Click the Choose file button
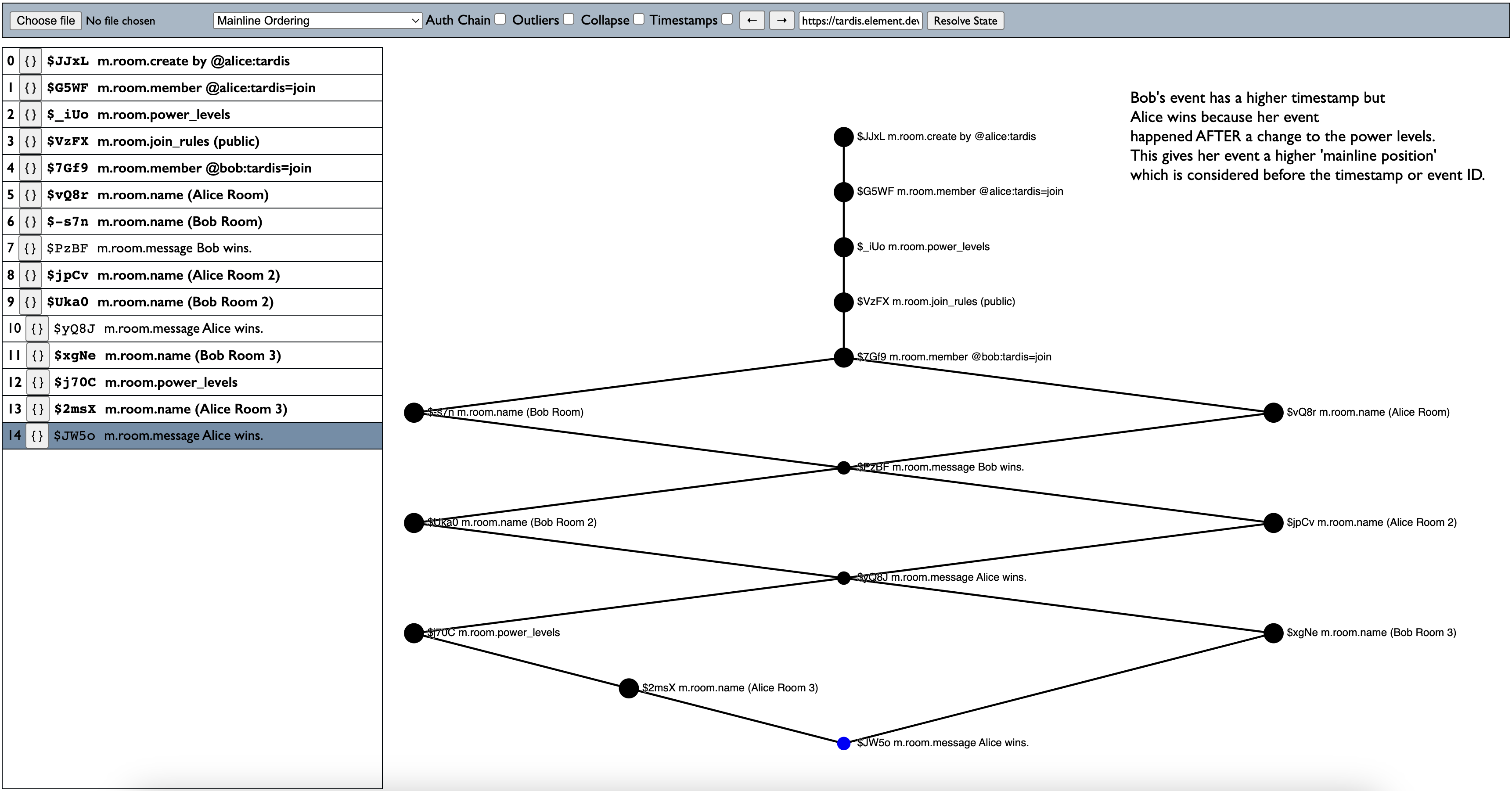This screenshot has height=791, width=1512. click(x=46, y=21)
